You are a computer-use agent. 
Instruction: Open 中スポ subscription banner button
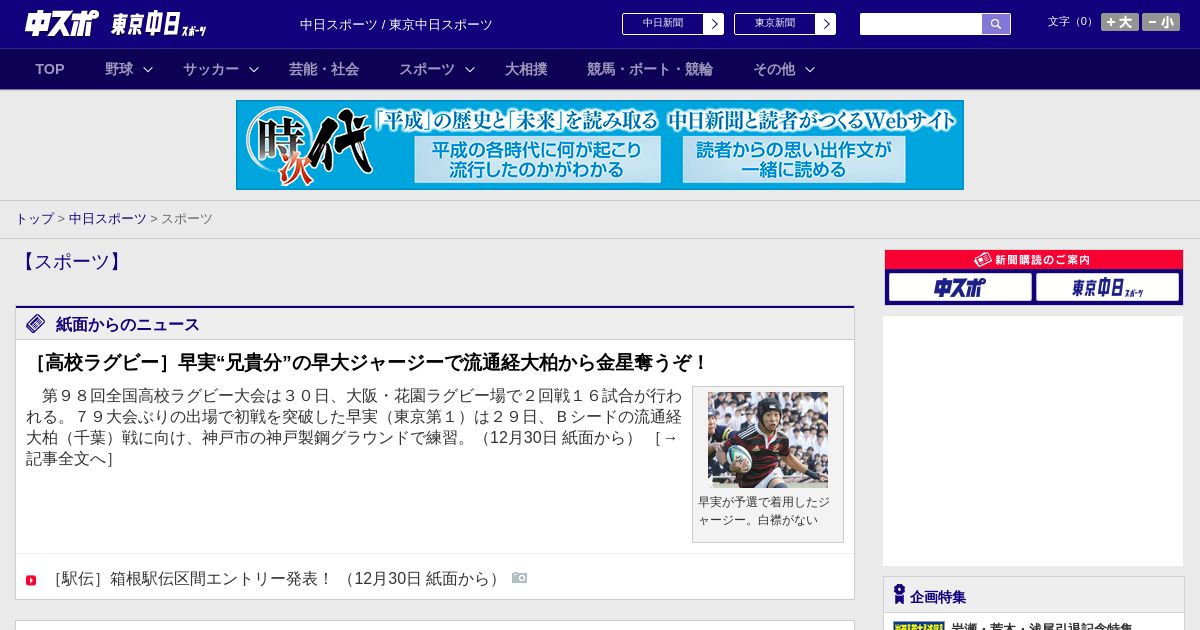click(960, 288)
